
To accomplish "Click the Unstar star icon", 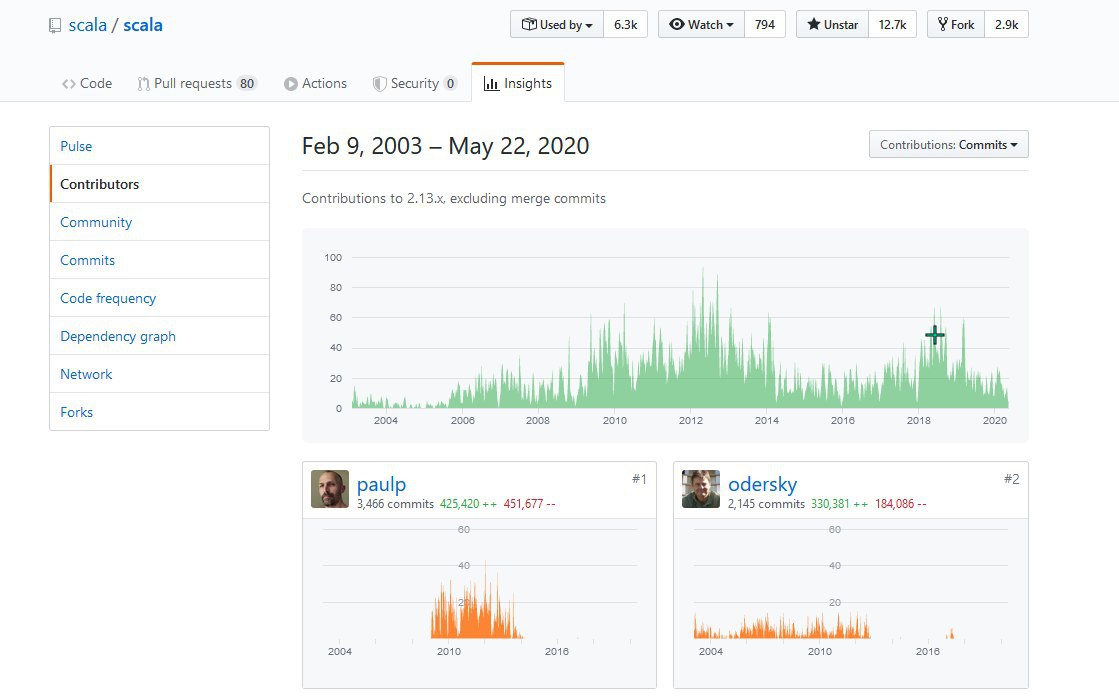I will pyautogui.click(x=814, y=24).
